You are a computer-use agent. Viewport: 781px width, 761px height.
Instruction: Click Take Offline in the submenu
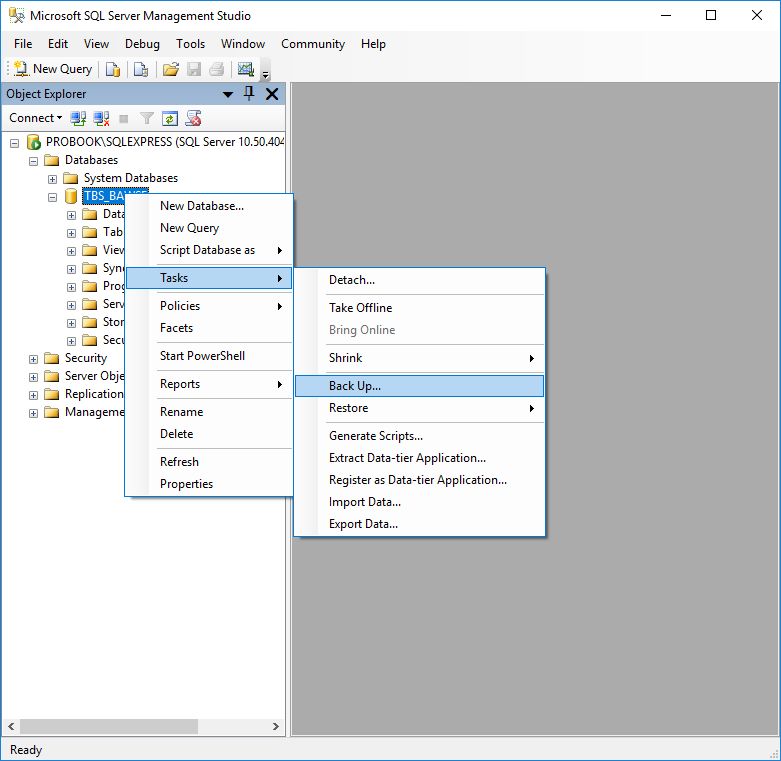coord(360,308)
